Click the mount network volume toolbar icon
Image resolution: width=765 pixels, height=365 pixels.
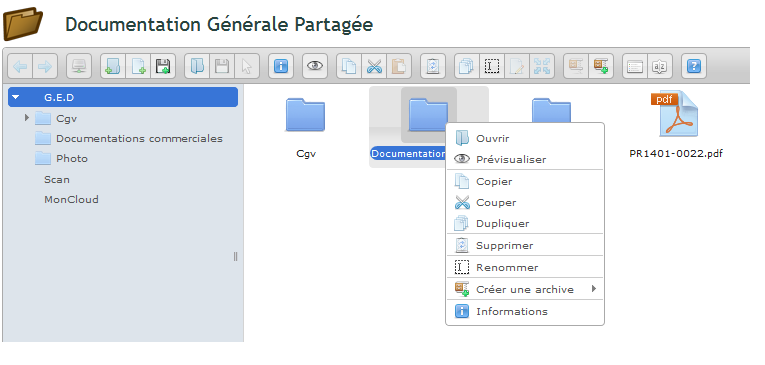click(79, 66)
